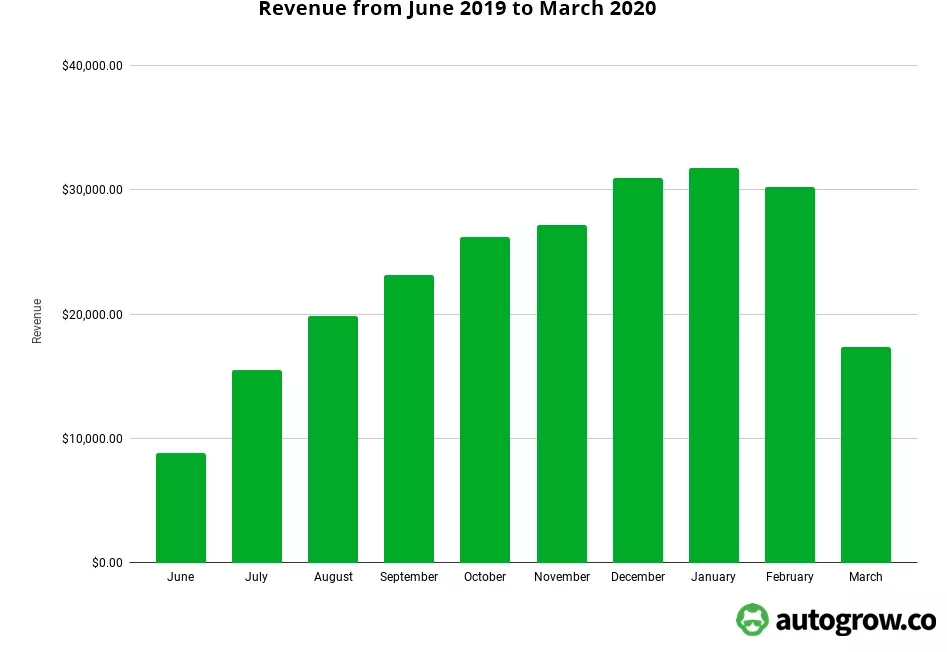Viewport: 947px width, 652px height.
Task: Click the $10,000.00 axis label
Action: point(92,439)
